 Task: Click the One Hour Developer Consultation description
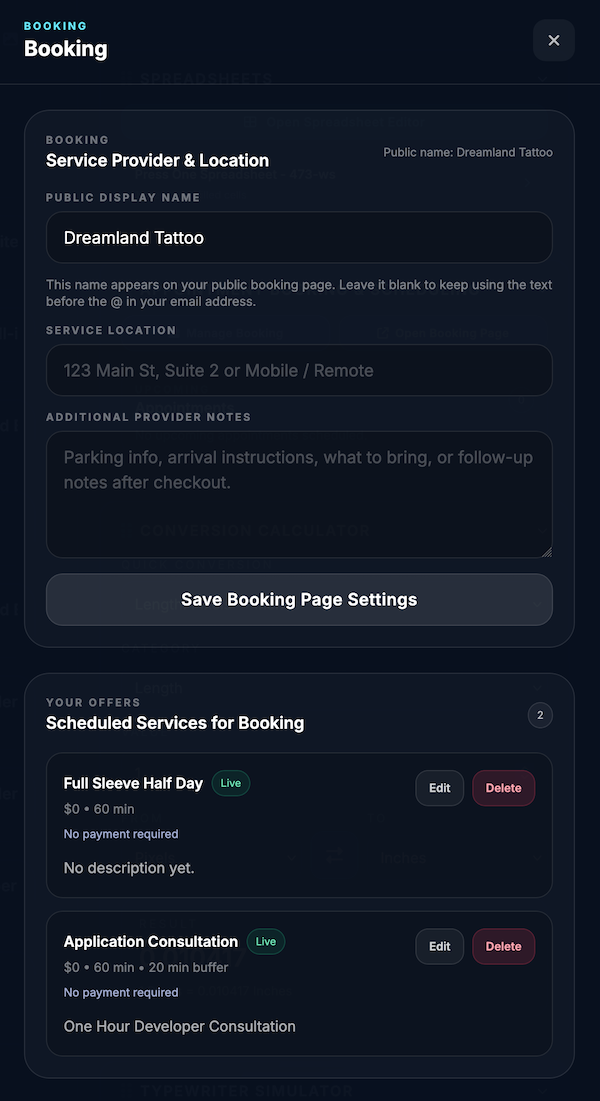(180, 1026)
